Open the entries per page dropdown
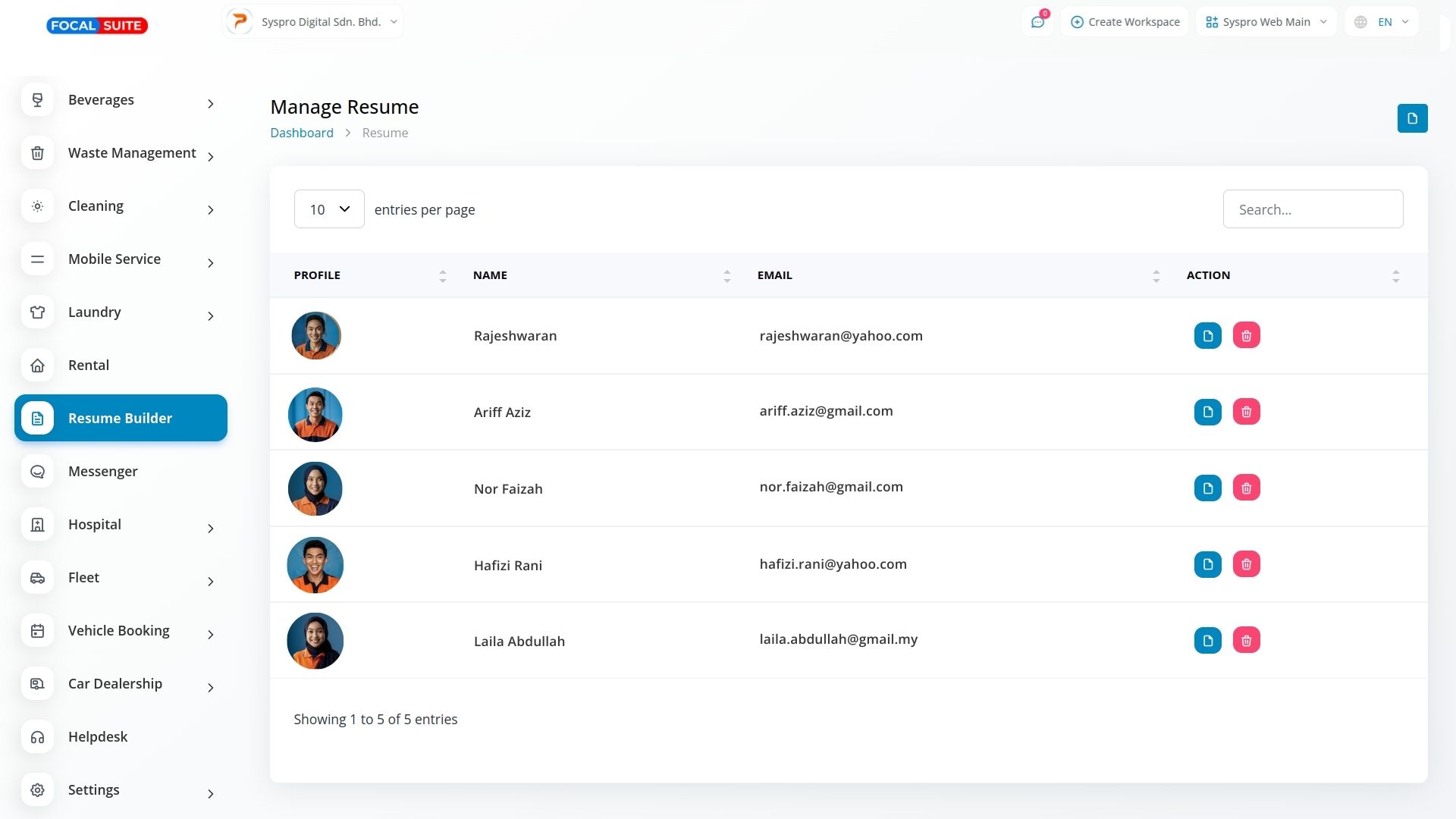 click(x=329, y=209)
